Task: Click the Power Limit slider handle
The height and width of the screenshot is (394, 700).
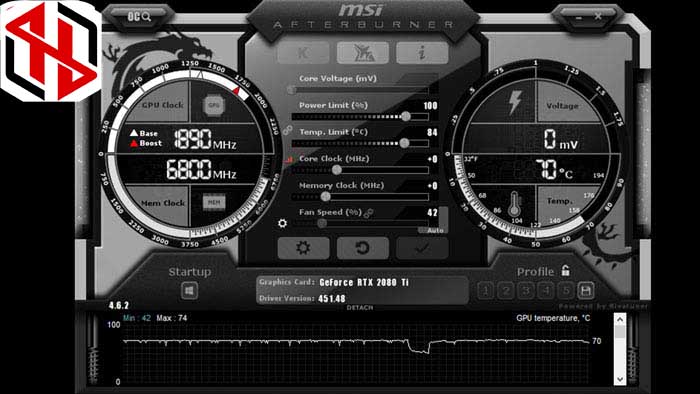Action: pyautogui.click(x=406, y=116)
